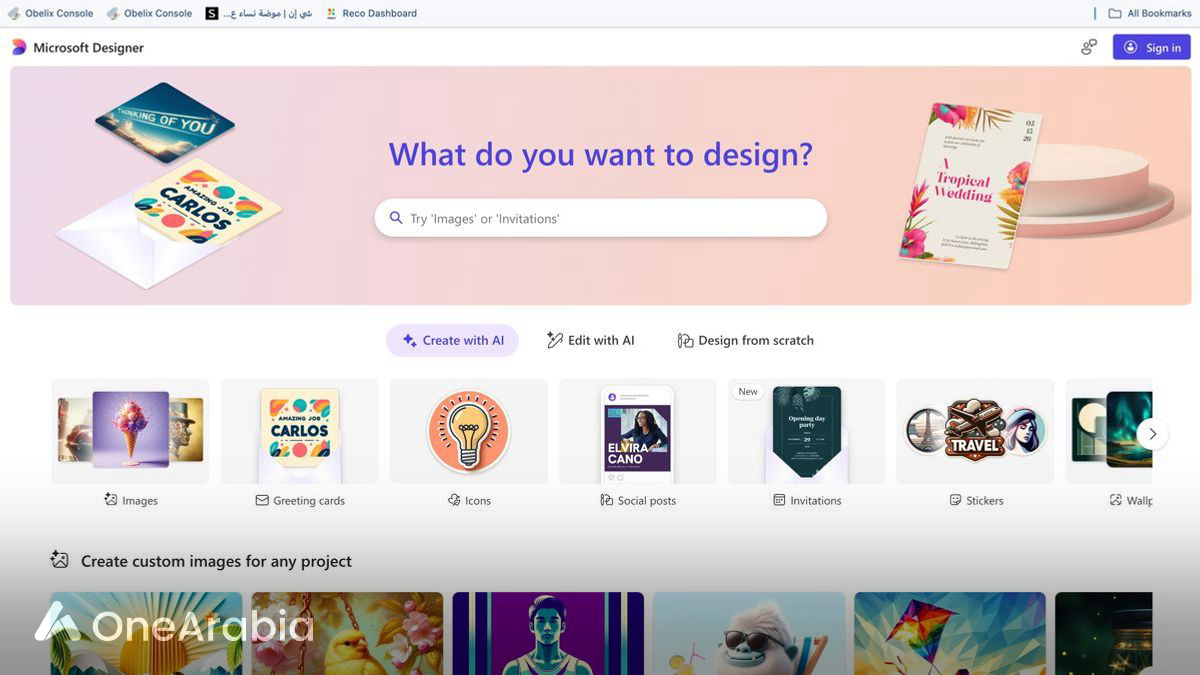Select the Stickers icon label
The image size is (1200, 675).
(955, 500)
